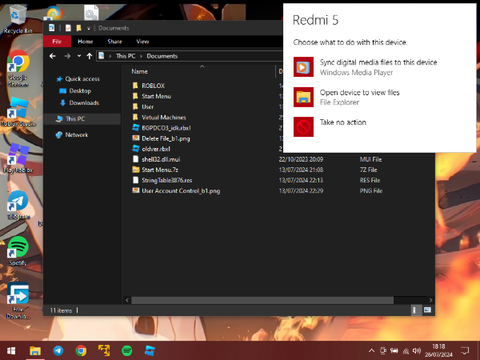Open Spotify from the taskbar
Viewport: 480px width, 360px height.
(x=127, y=351)
